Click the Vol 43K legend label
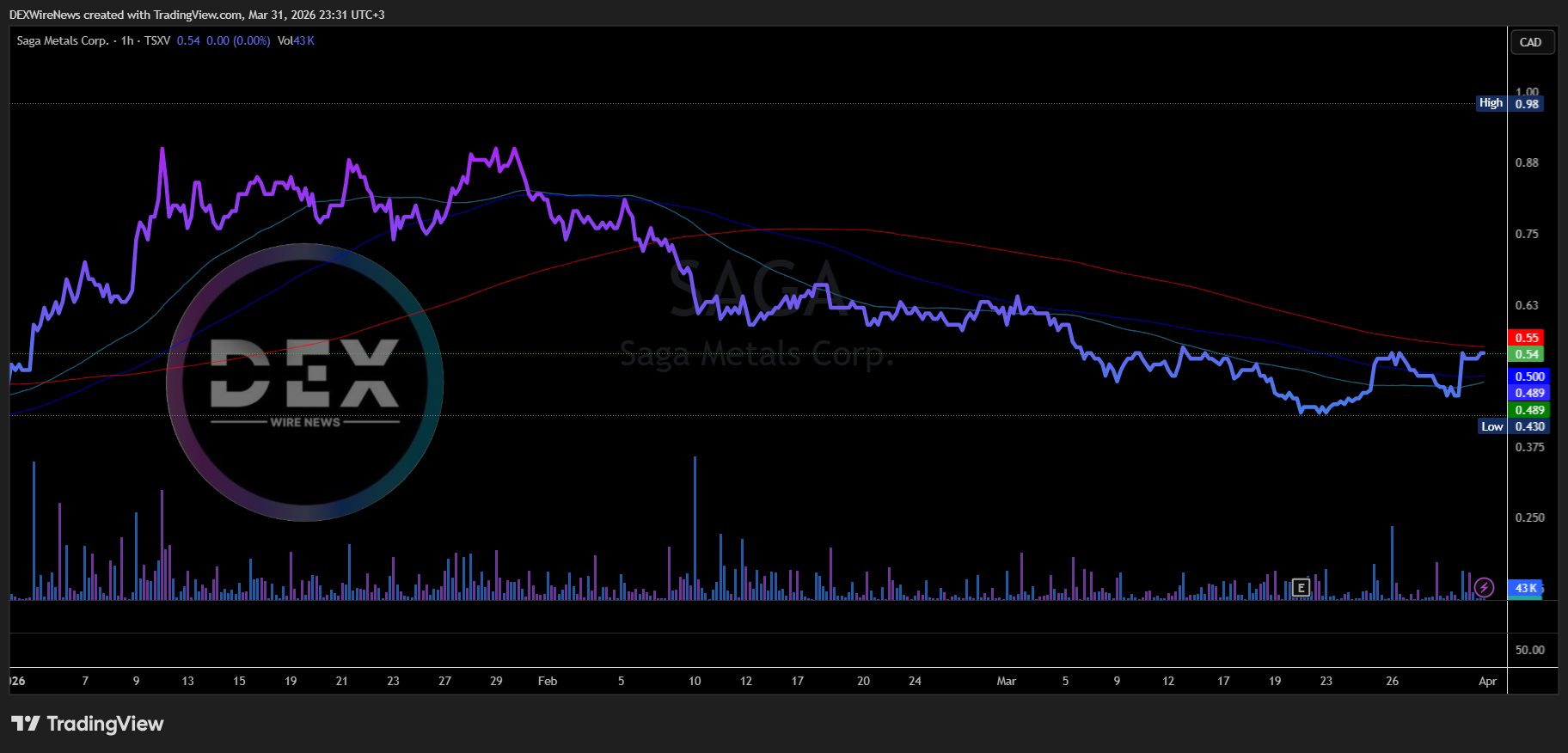 click(x=296, y=40)
